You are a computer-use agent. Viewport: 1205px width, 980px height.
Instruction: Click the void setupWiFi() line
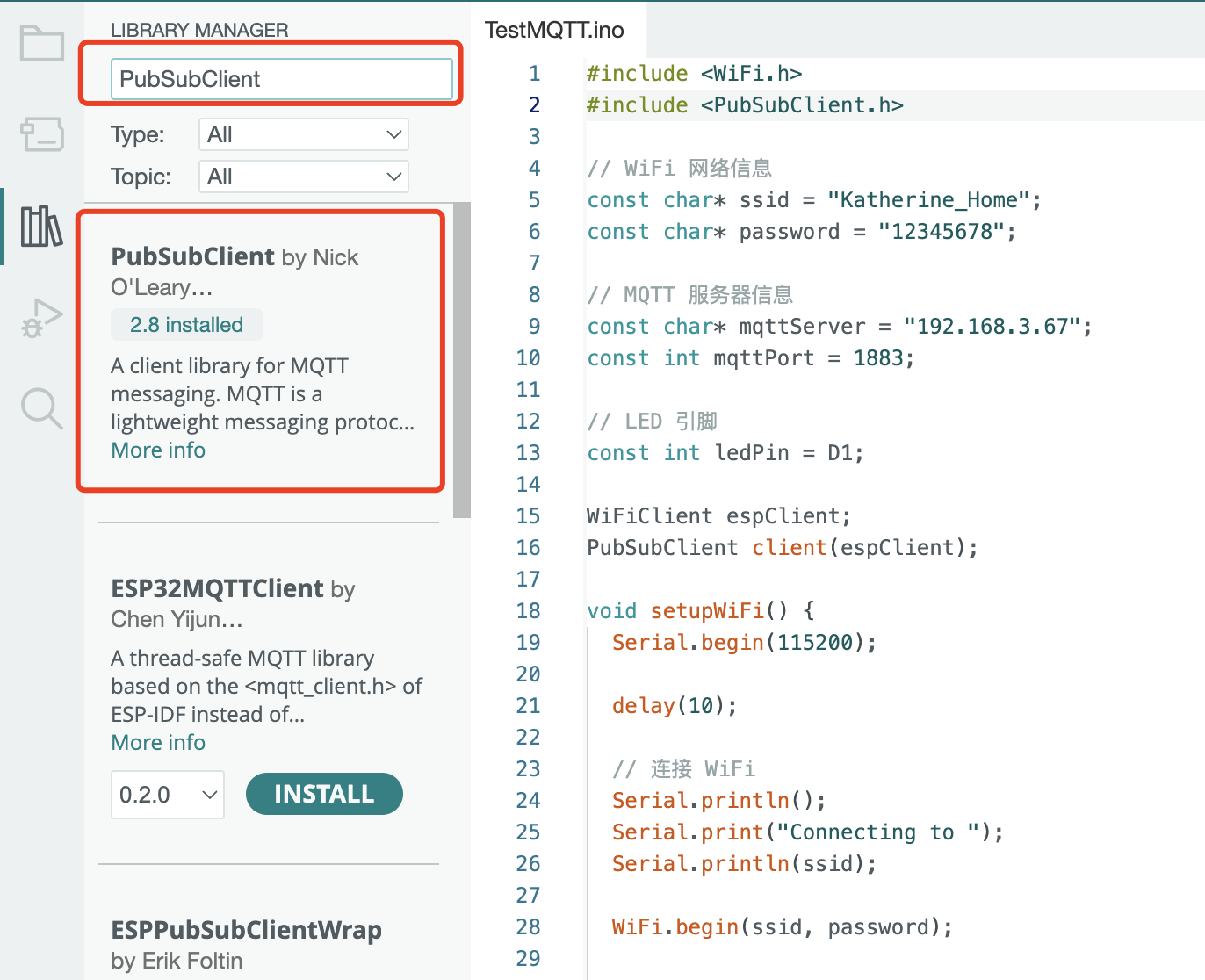click(x=700, y=611)
